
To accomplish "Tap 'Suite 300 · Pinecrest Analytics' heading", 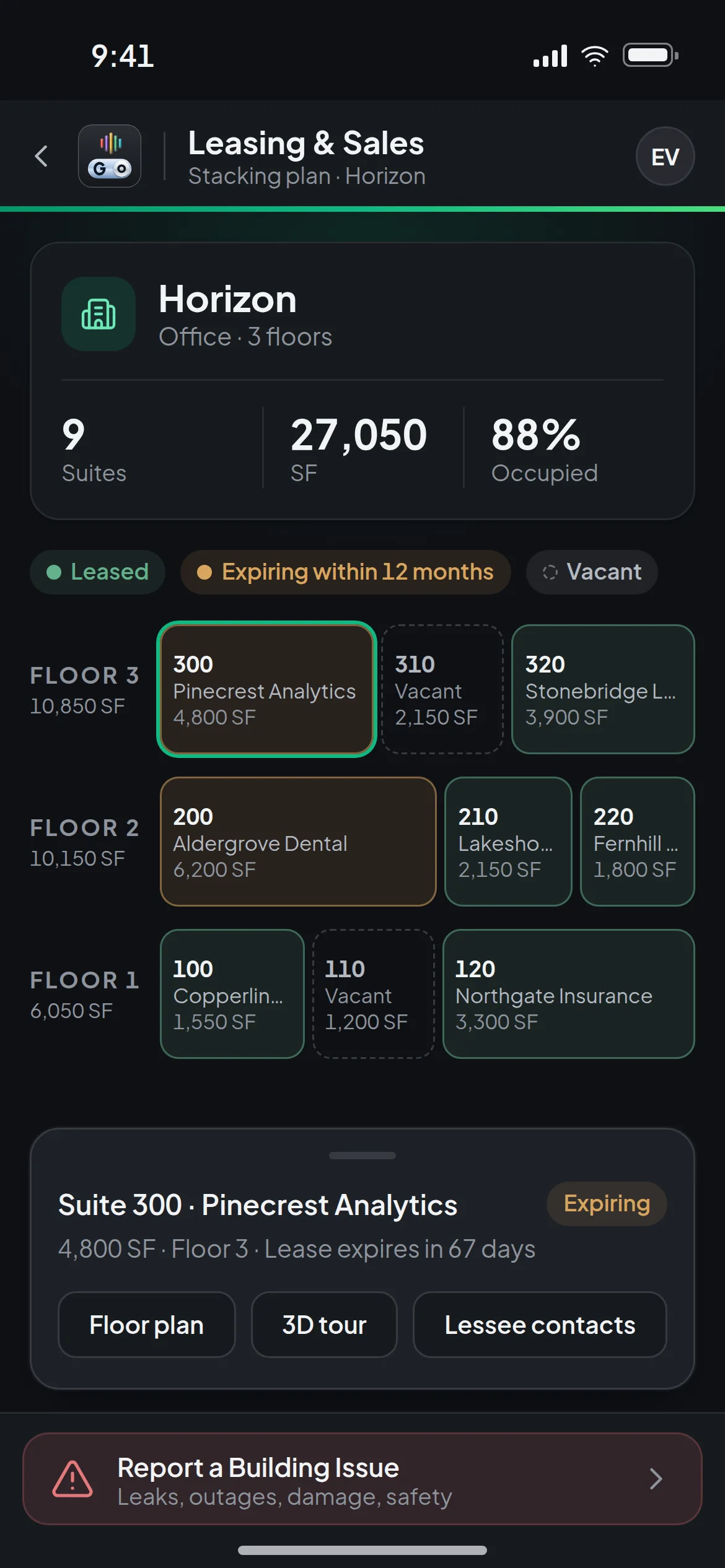I will [258, 1205].
